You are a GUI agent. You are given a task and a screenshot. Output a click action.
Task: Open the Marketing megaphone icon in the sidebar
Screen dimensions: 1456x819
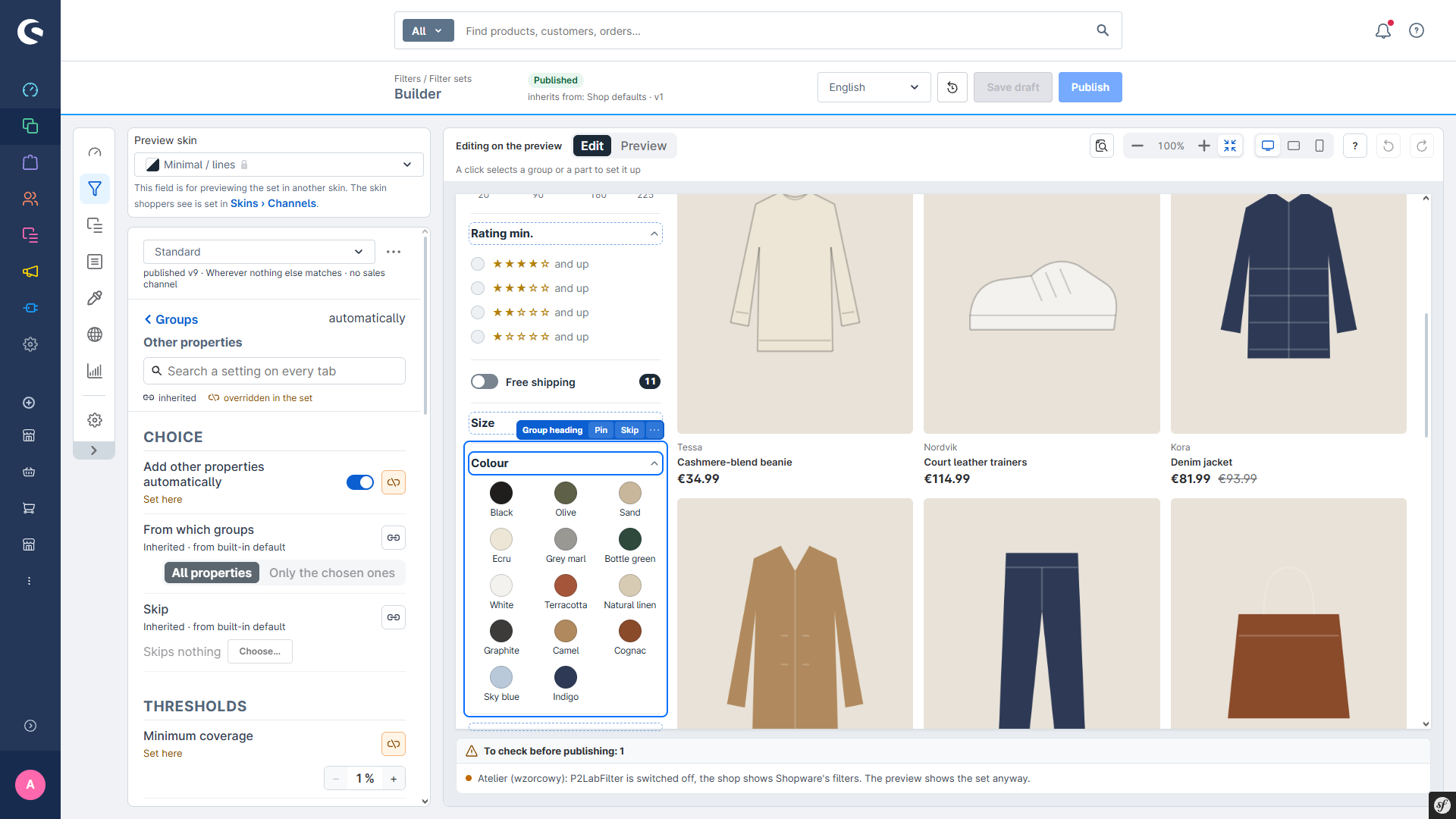[30, 271]
